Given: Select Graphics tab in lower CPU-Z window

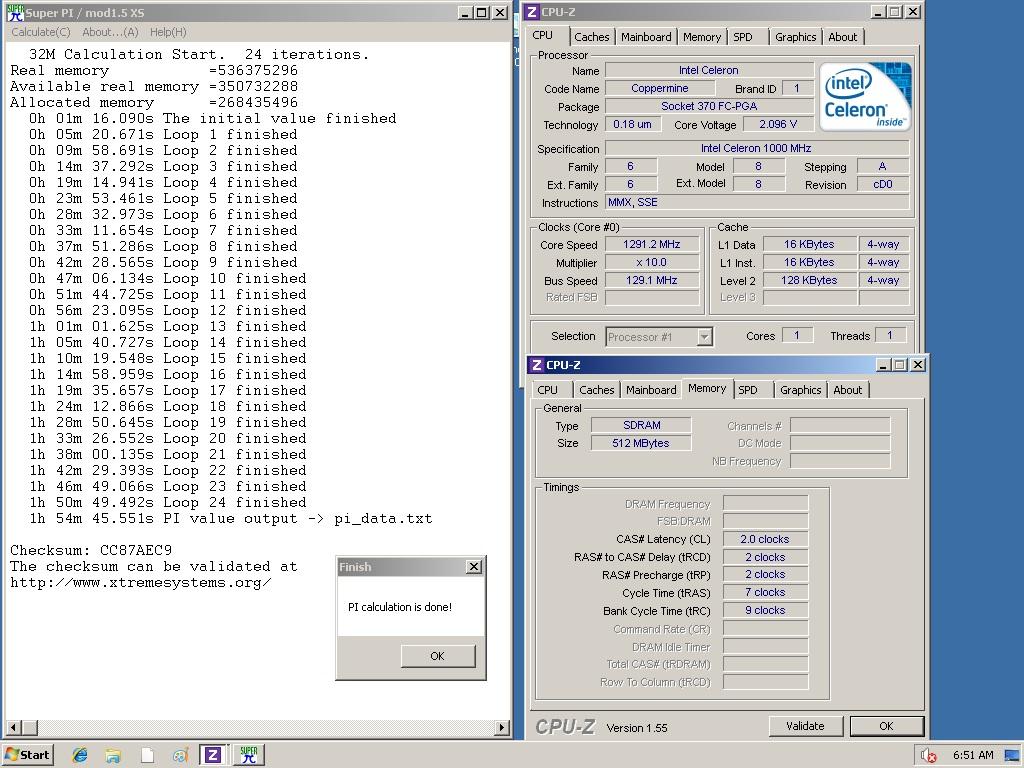Looking at the screenshot, I should pyautogui.click(x=801, y=390).
